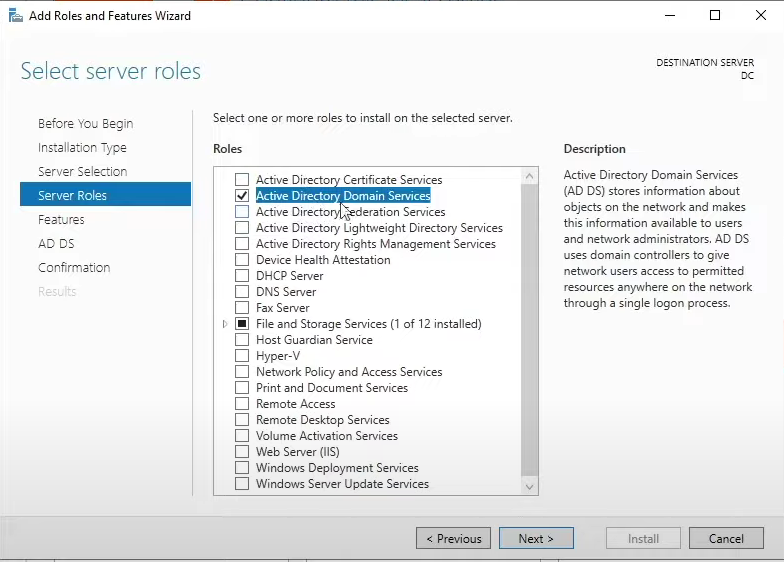Minimize the wizard window
The image size is (784, 562).
pyautogui.click(x=670, y=16)
